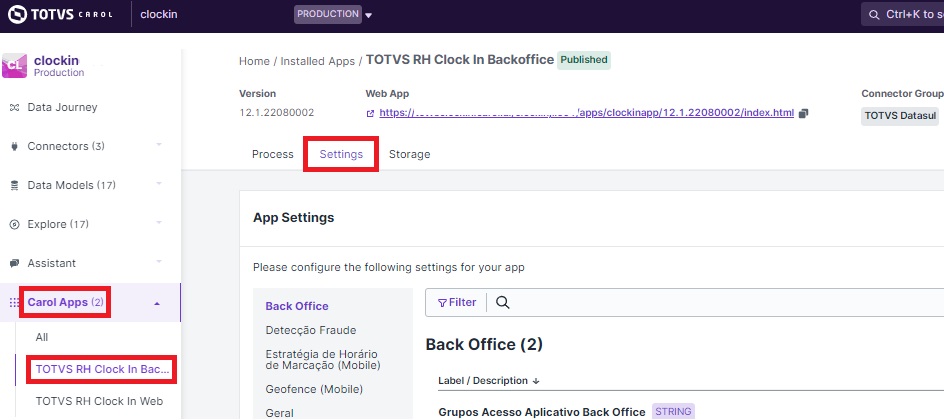Image resolution: width=944 pixels, height=420 pixels.
Task: Click the Published status badge
Action: 583,60
